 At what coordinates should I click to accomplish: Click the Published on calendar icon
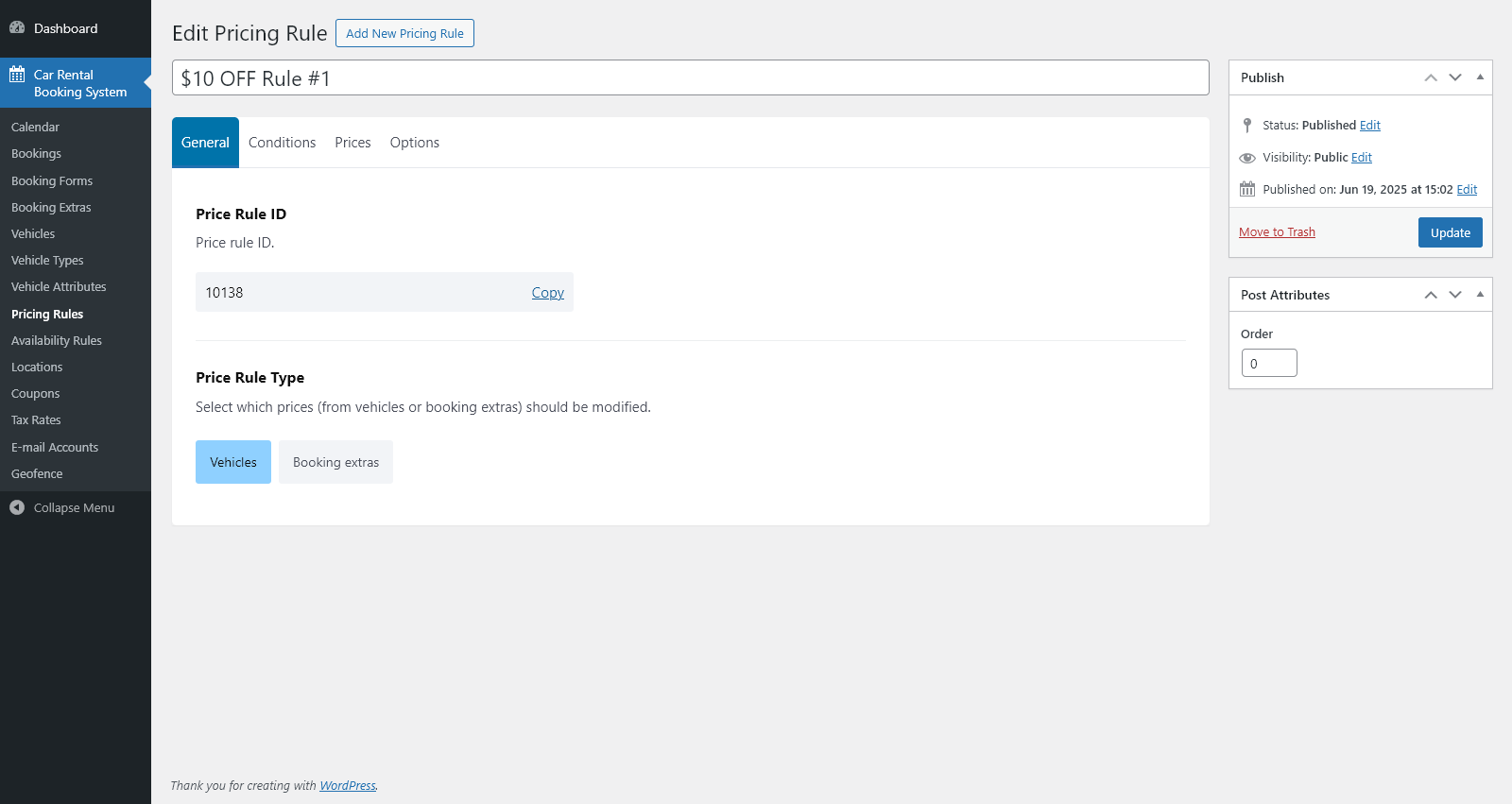(1247, 189)
